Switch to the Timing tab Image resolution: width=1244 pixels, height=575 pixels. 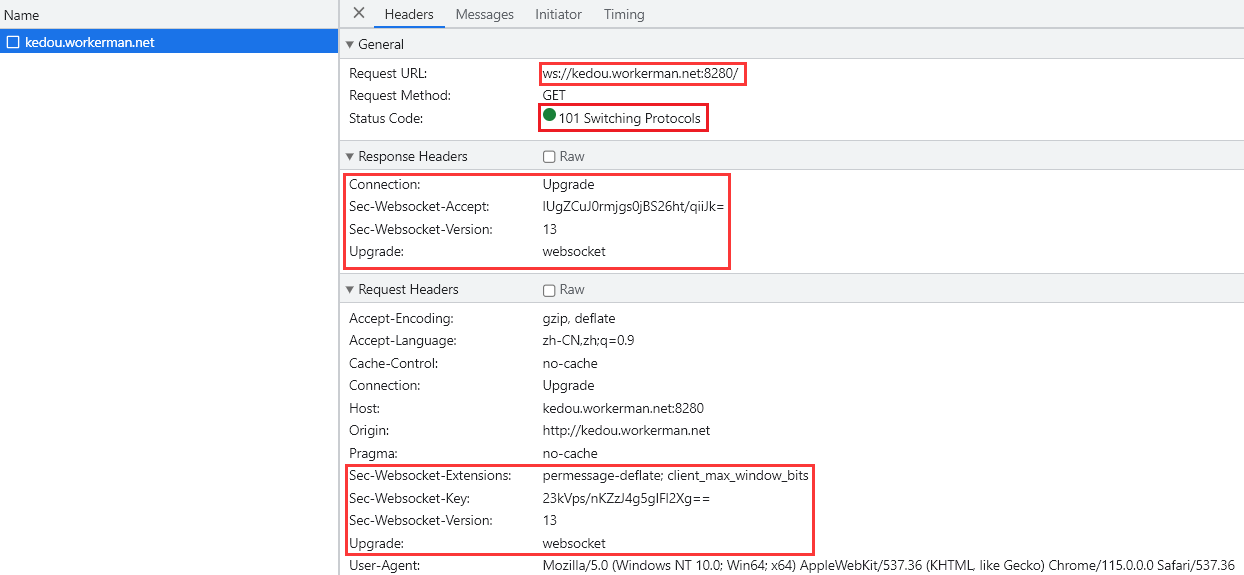[624, 15]
